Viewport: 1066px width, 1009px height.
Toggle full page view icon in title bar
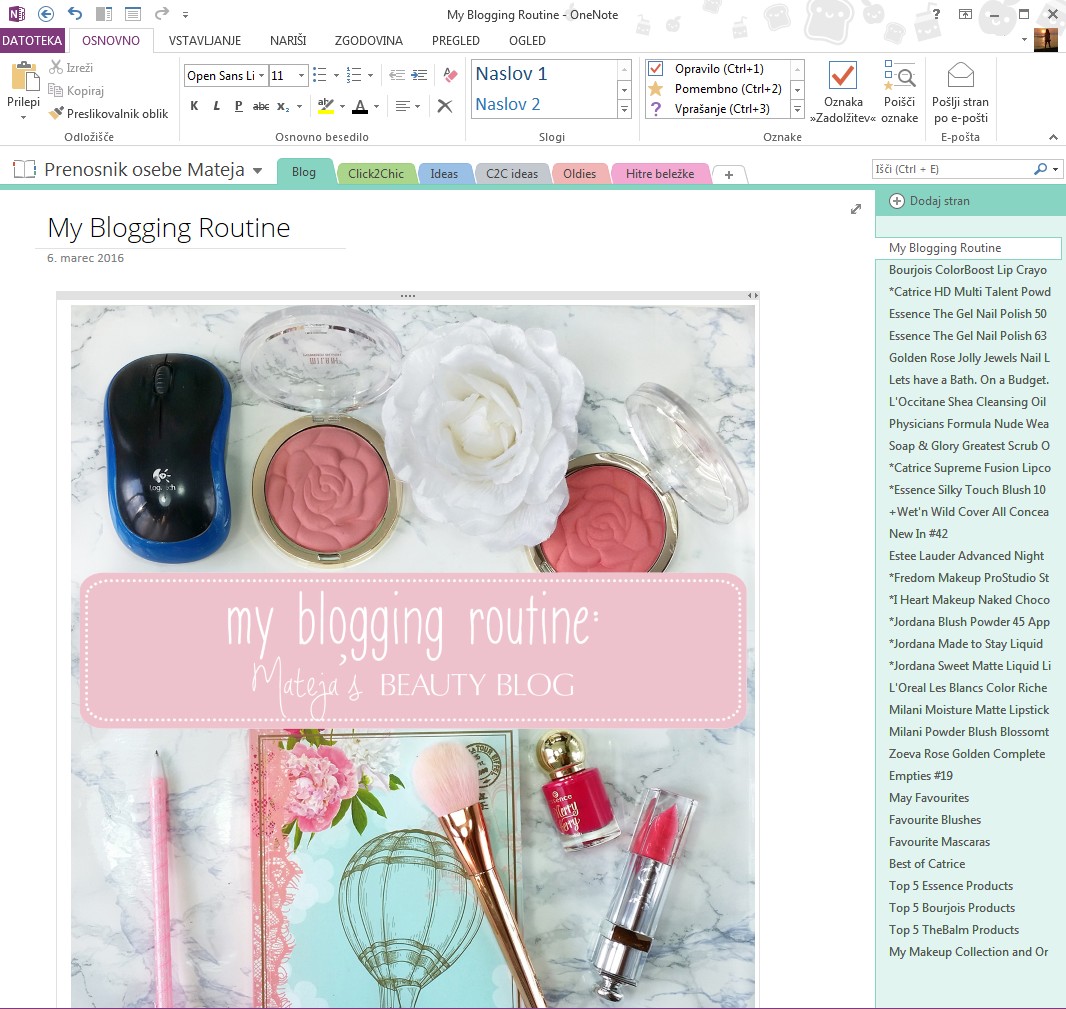point(133,14)
